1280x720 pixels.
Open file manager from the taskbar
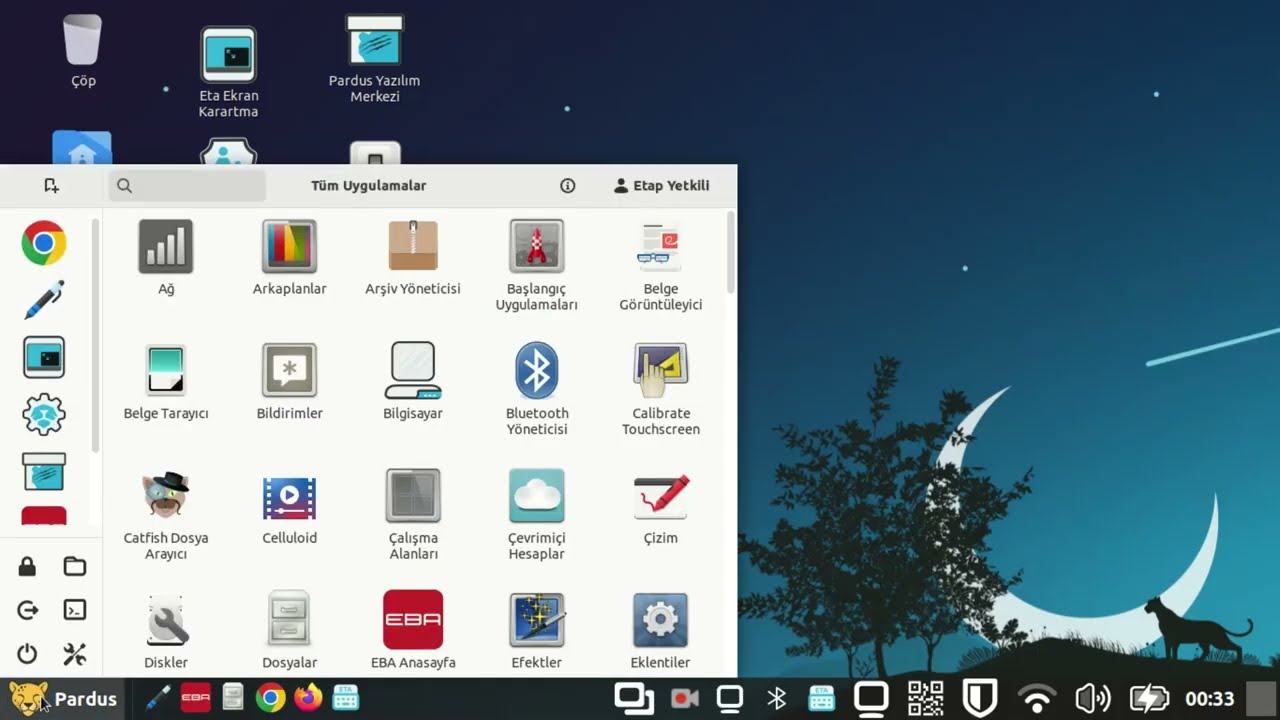pos(233,698)
